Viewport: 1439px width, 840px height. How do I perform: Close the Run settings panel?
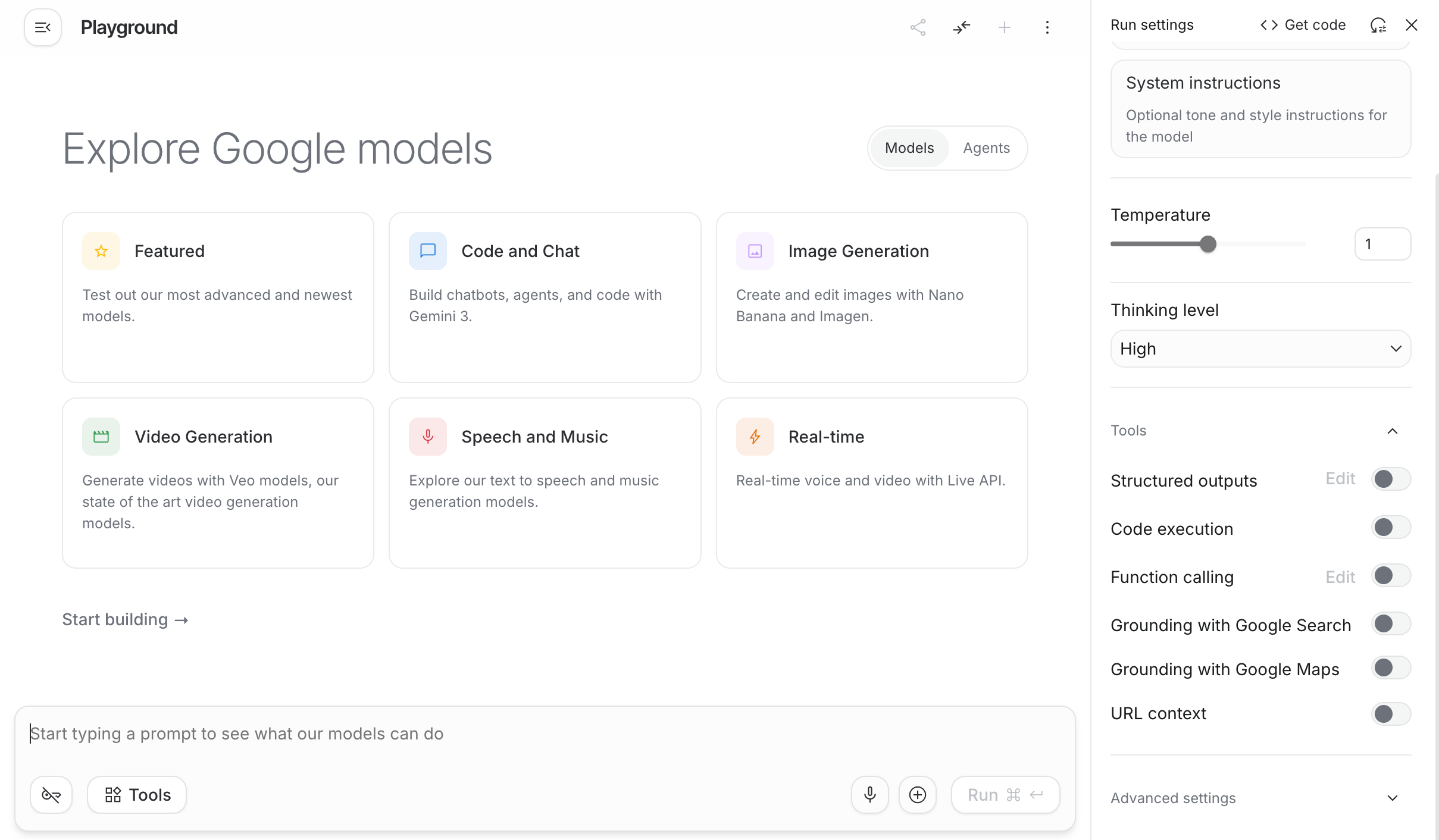click(1412, 25)
